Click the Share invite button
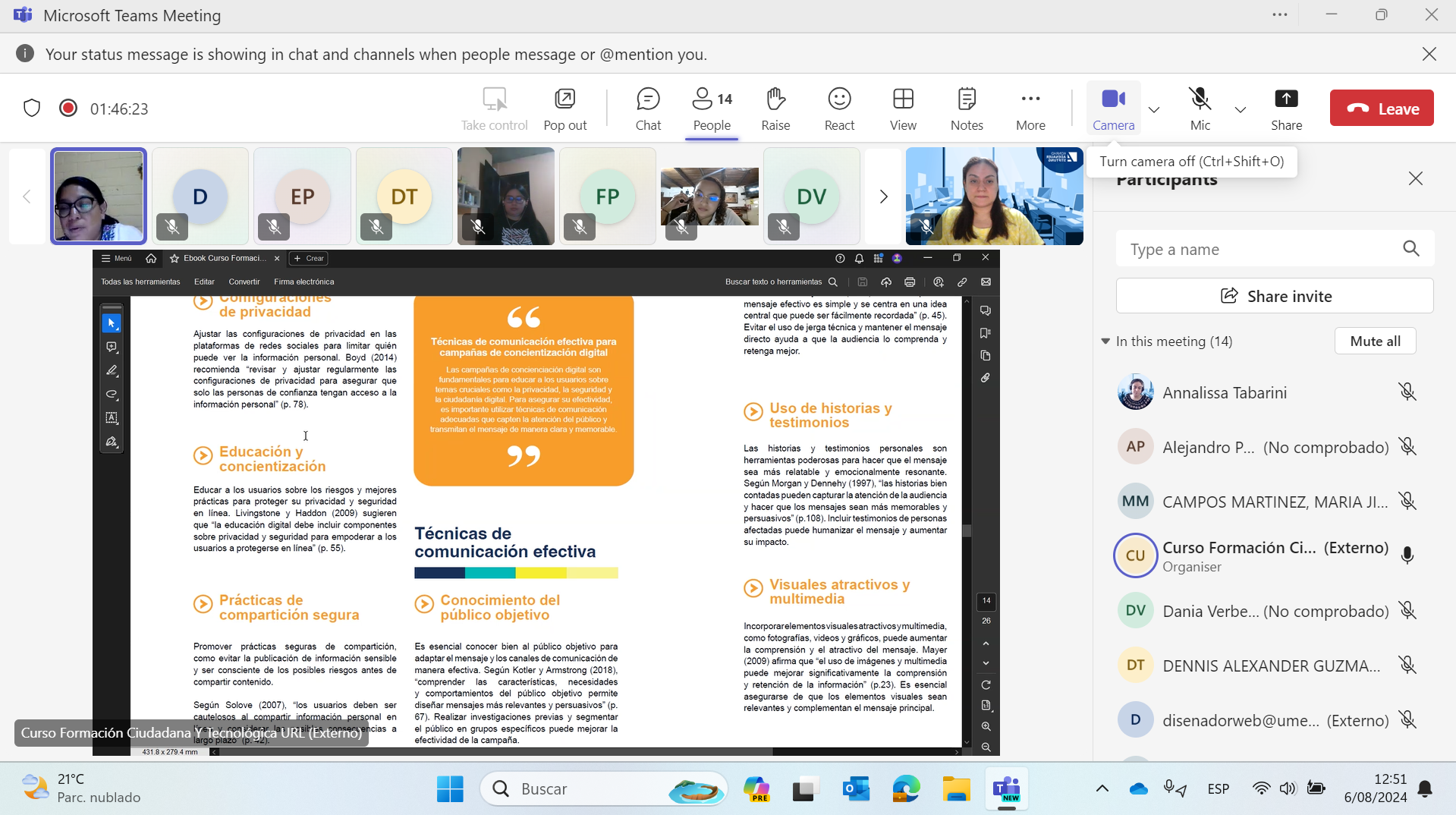Screen dimensions: 1456x815 click(x=1275, y=296)
